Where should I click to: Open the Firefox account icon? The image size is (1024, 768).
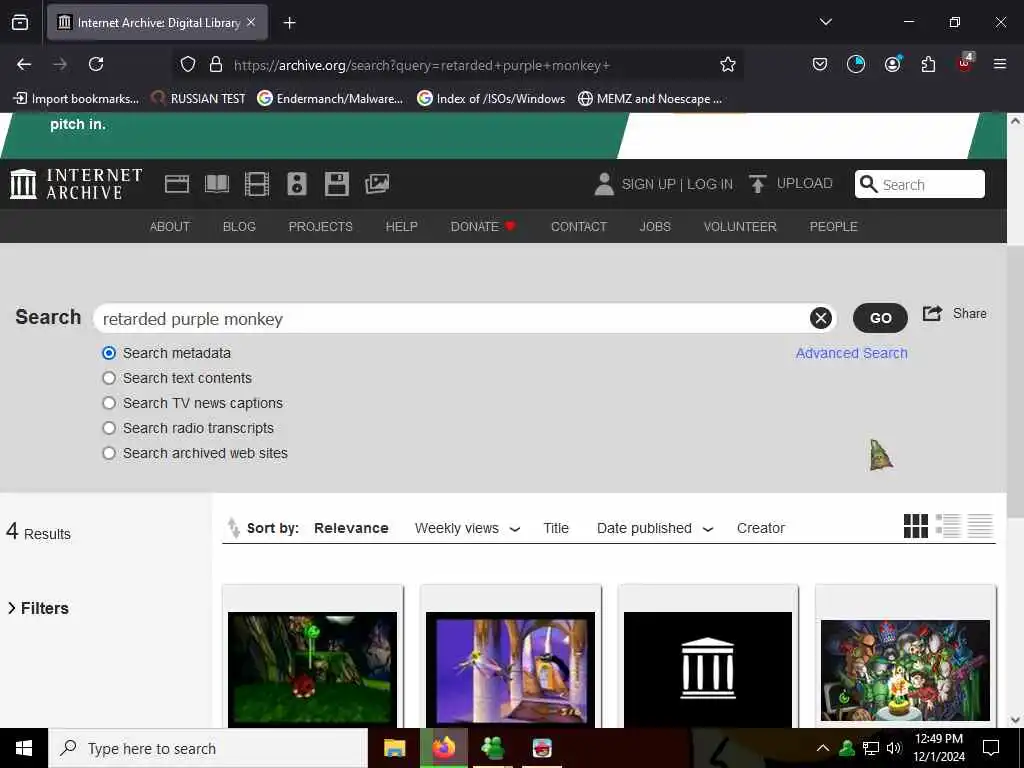coord(893,64)
